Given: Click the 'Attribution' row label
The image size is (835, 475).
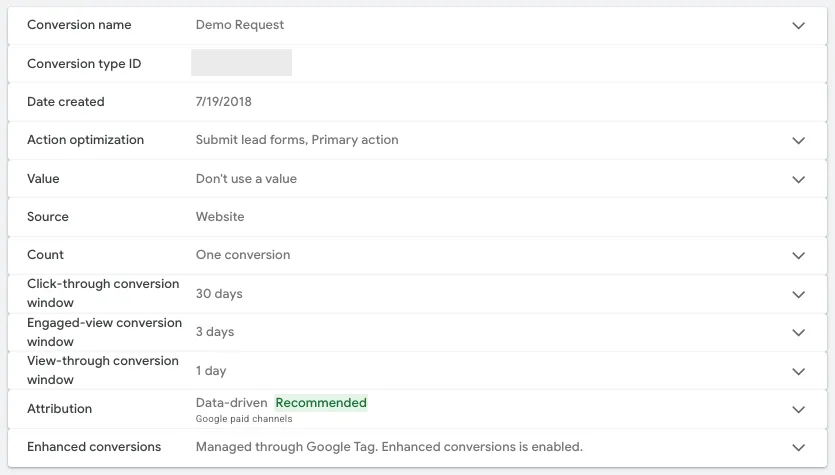Looking at the screenshot, I should point(60,409).
